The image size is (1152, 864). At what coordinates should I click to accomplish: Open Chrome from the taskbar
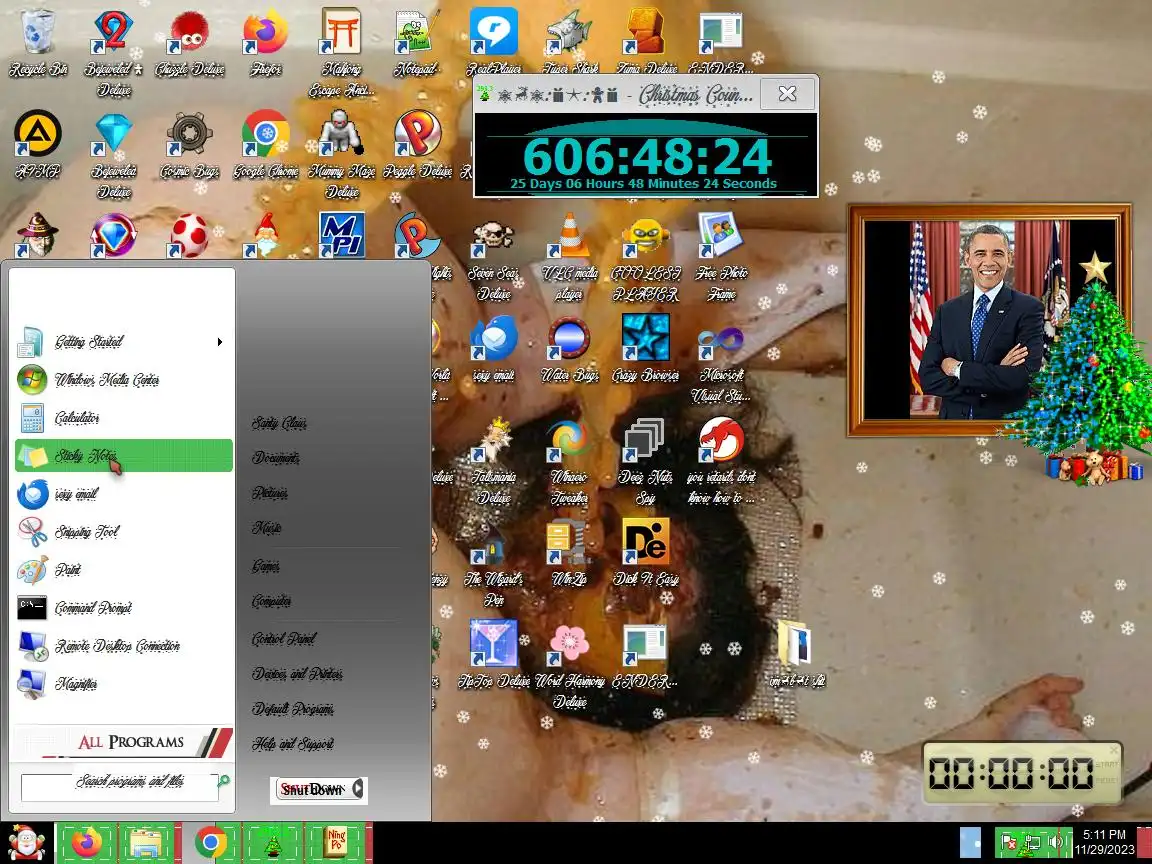[x=212, y=843]
